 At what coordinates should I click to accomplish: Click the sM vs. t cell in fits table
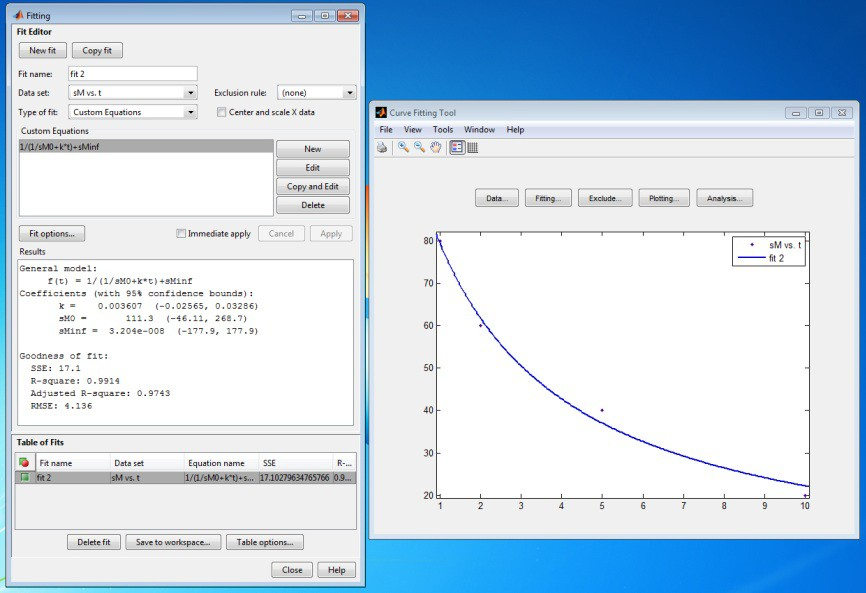(x=147, y=478)
